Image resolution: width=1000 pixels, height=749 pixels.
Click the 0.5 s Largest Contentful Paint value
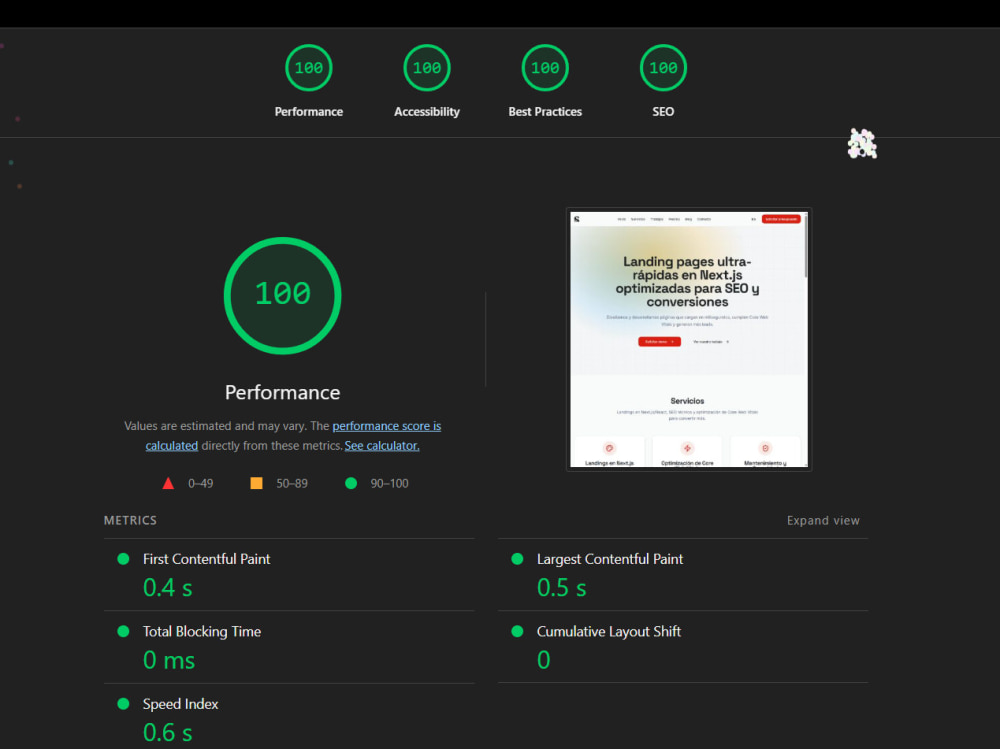click(x=561, y=588)
